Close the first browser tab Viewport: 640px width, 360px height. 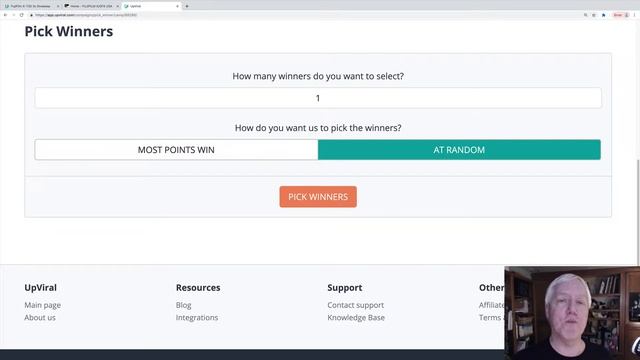58,6
